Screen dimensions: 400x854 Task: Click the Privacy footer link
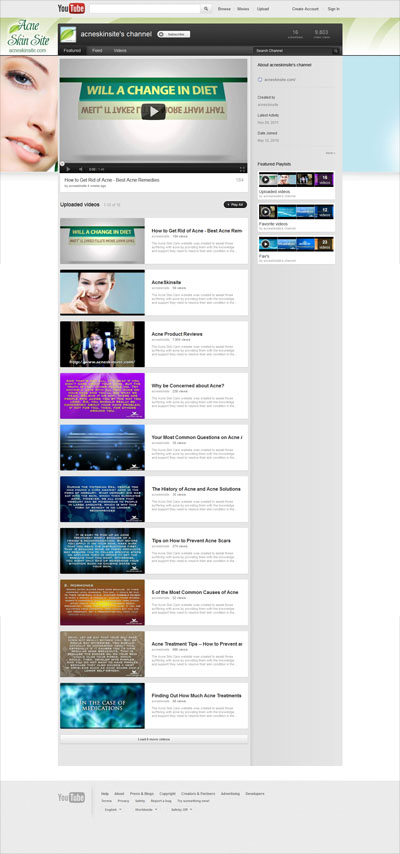[124, 801]
